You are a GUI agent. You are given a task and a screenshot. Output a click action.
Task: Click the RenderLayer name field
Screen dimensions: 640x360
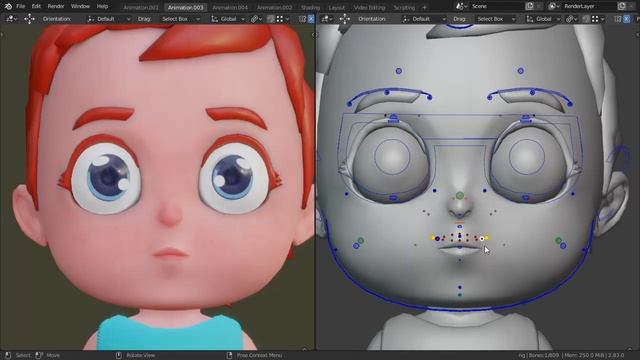(589, 6)
